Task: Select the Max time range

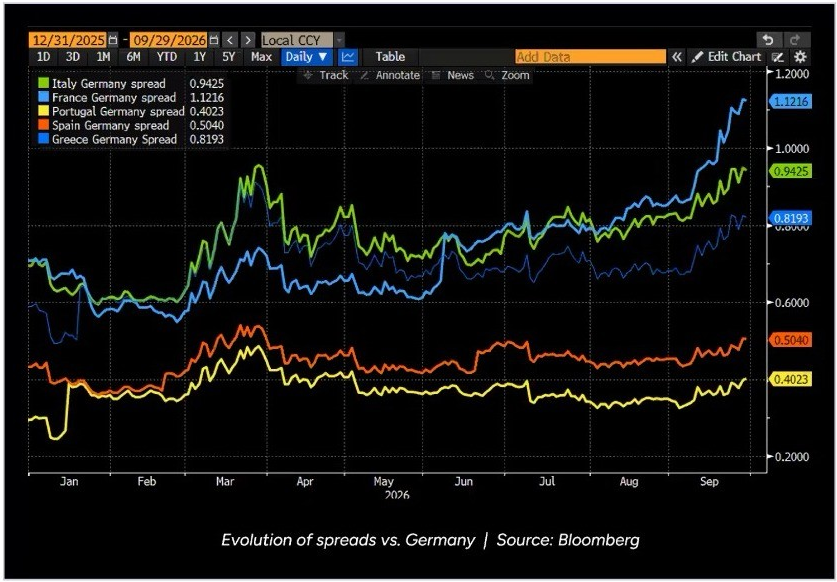Action: point(261,57)
